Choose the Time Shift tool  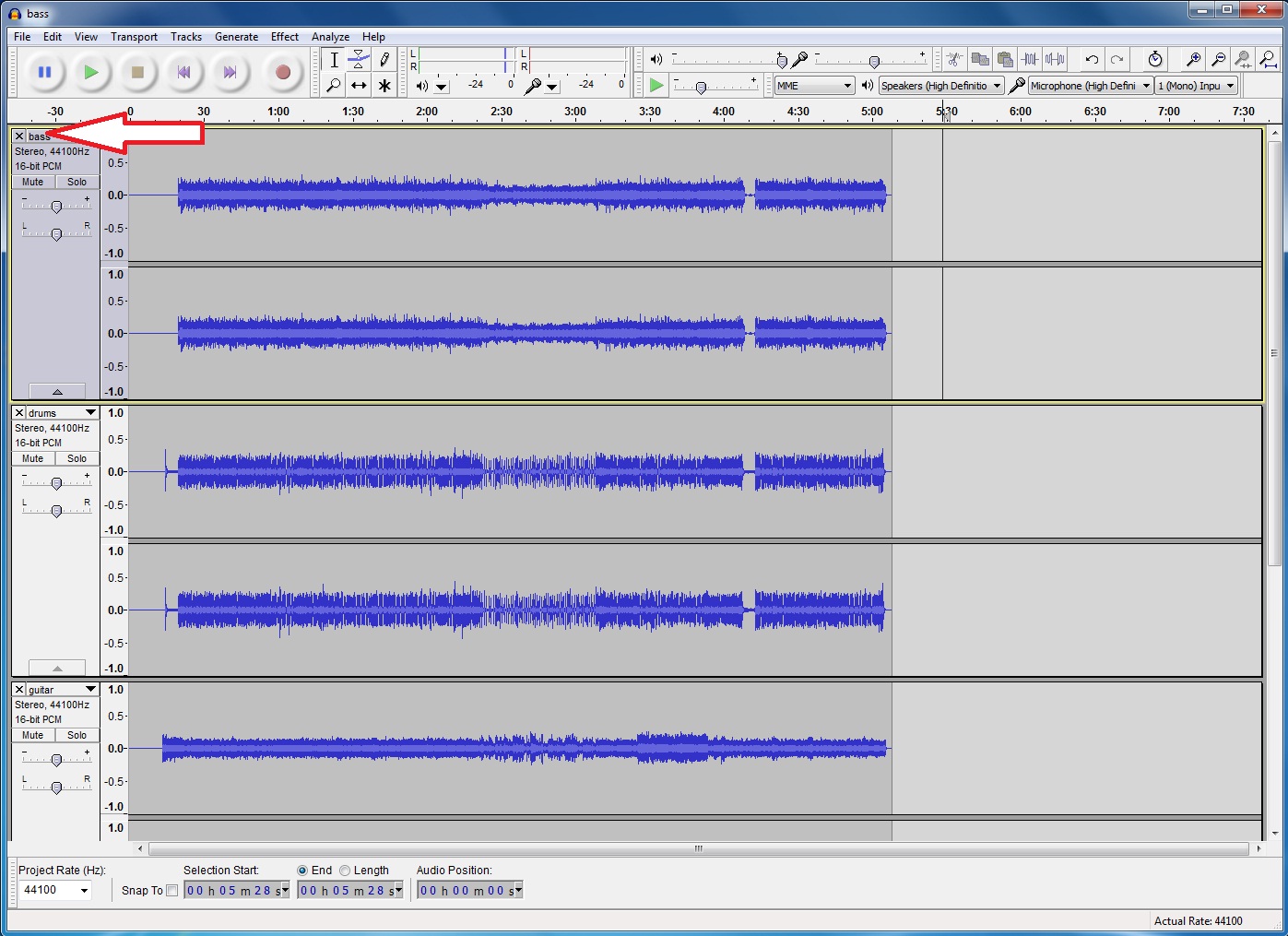pyautogui.click(x=359, y=86)
